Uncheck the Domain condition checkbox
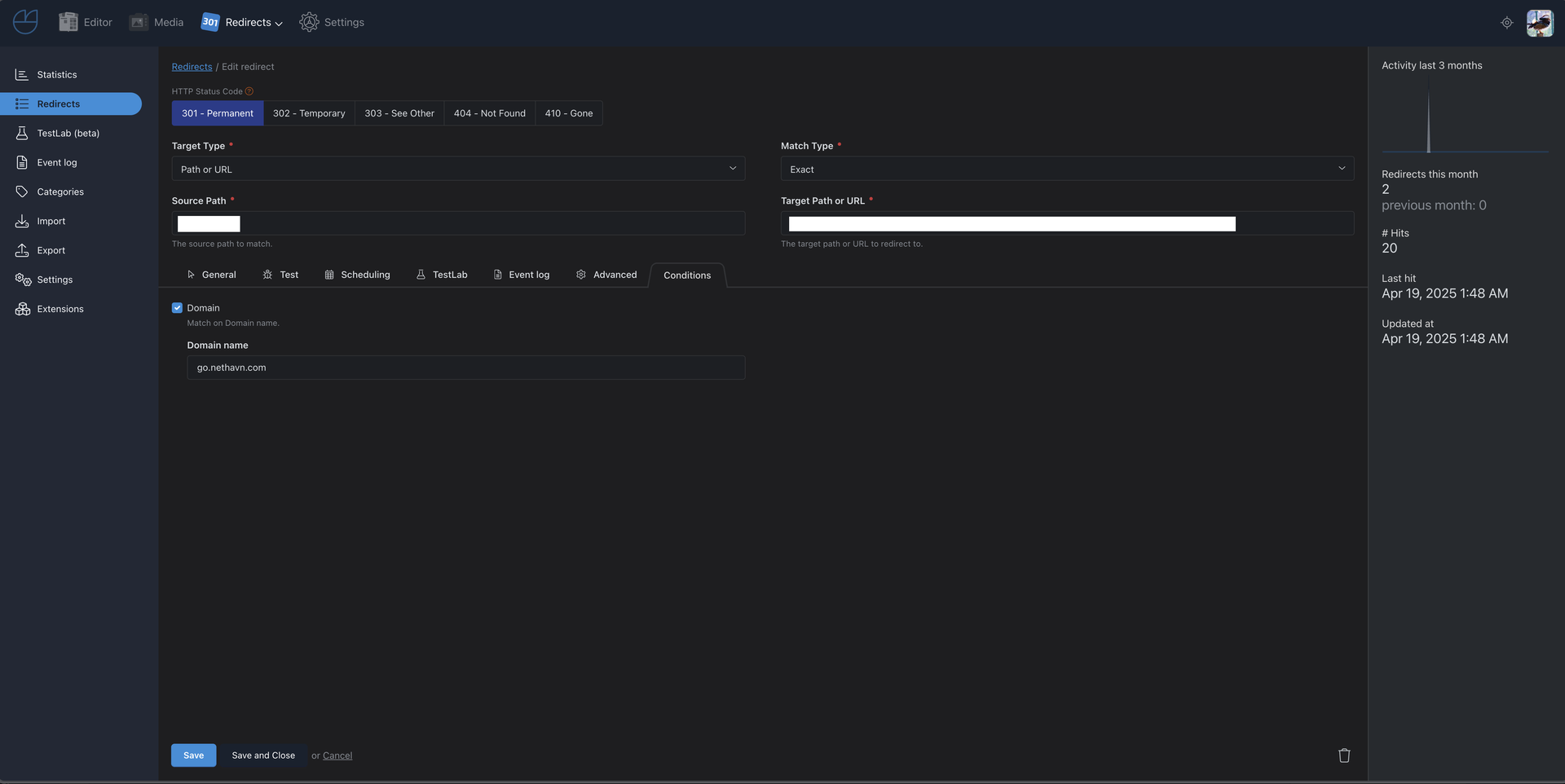1565x784 pixels. [x=177, y=308]
